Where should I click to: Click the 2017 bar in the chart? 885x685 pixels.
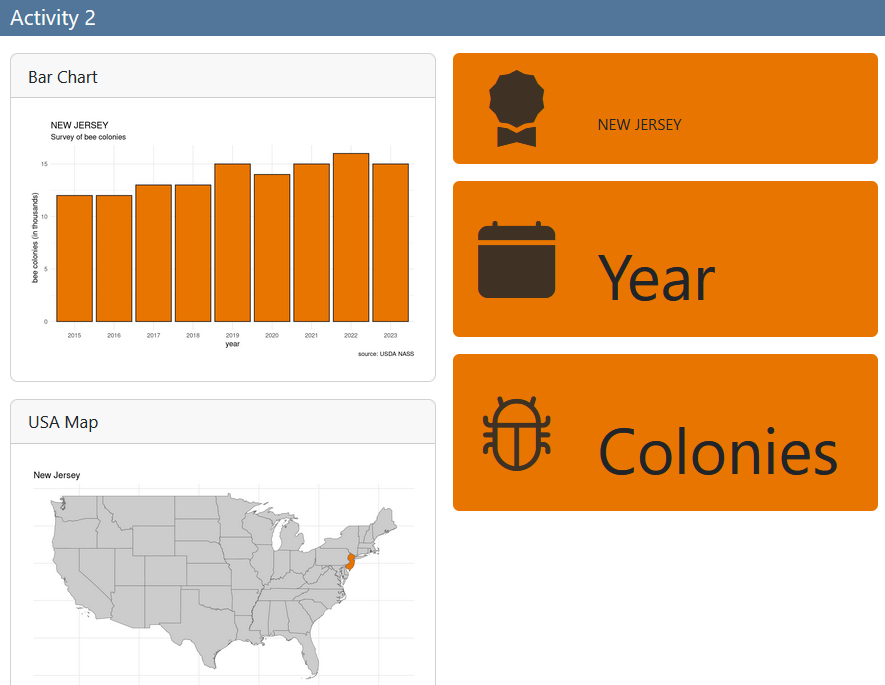click(x=153, y=253)
